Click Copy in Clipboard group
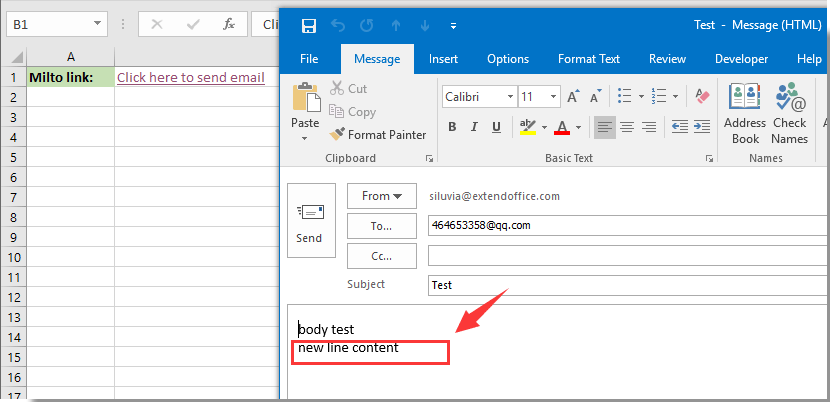This screenshot has width=830, height=402. coord(353,112)
